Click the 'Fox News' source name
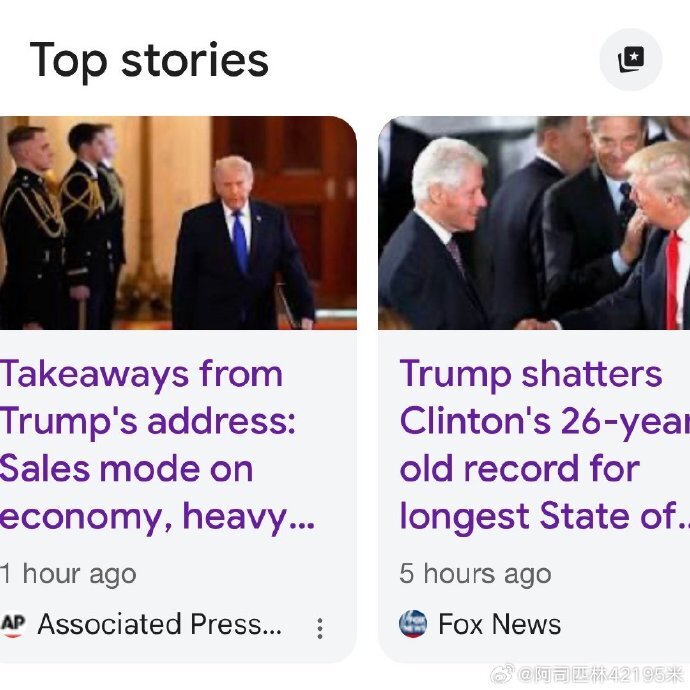The image size is (690, 690). tap(499, 625)
